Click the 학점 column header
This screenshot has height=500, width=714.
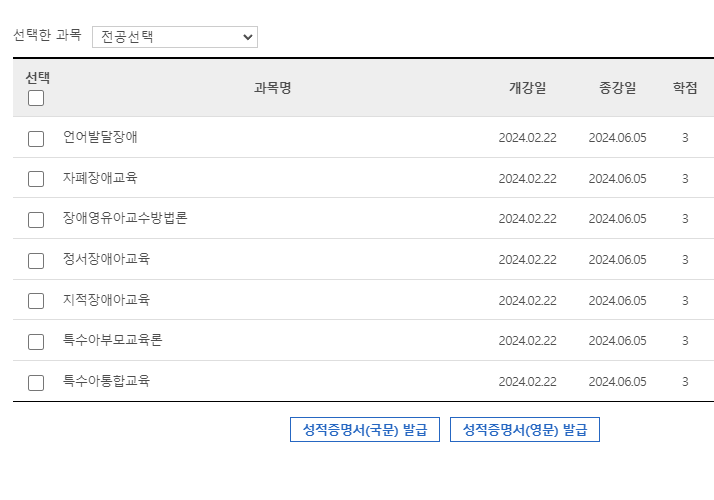click(685, 88)
